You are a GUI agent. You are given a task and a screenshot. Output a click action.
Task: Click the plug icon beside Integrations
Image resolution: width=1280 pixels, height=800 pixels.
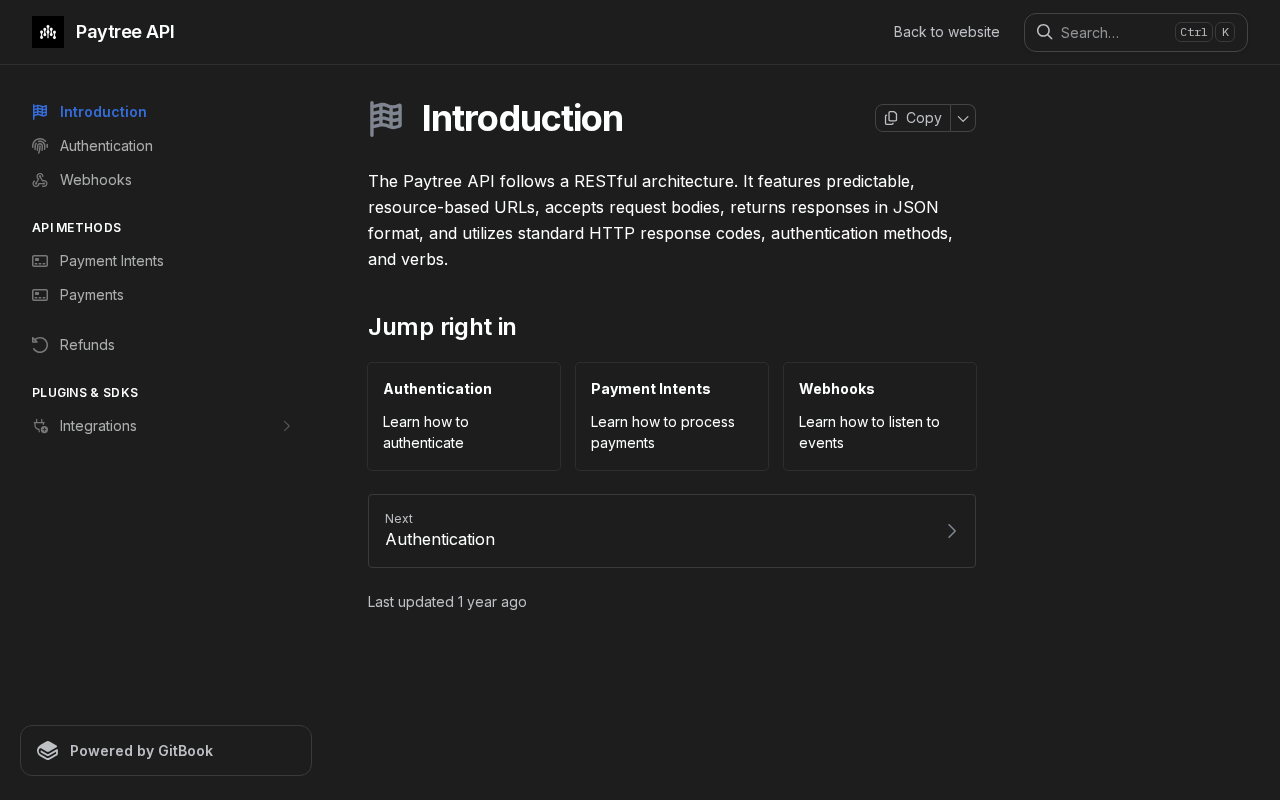click(40, 426)
